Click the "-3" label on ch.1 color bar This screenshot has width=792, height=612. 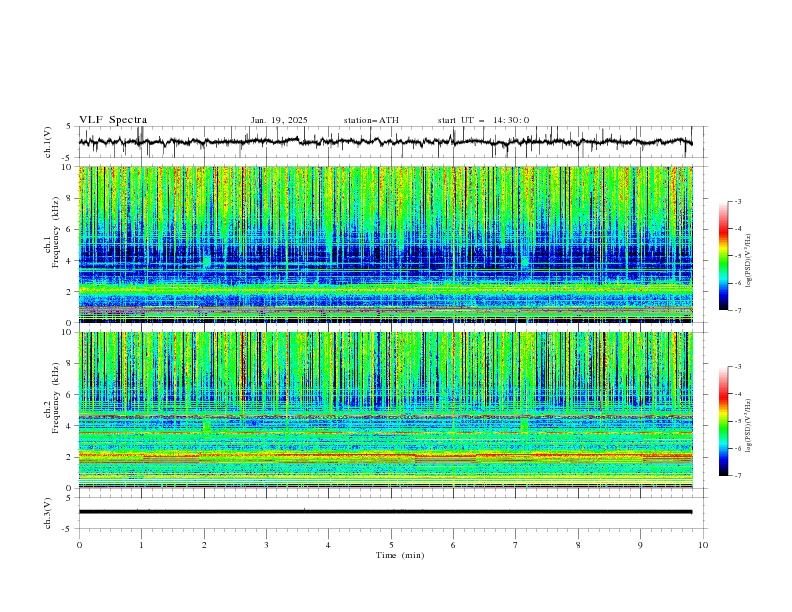(738, 201)
